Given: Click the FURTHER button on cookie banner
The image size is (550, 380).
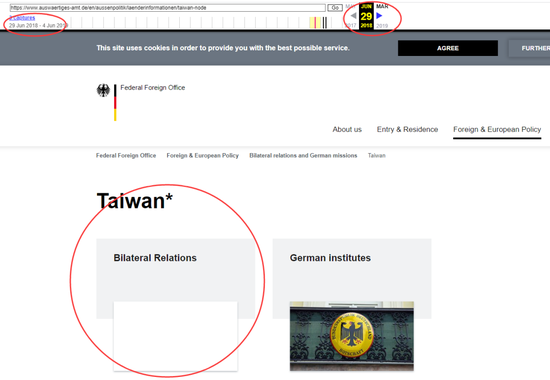Looking at the screenshot, I should tap(529, 48).
